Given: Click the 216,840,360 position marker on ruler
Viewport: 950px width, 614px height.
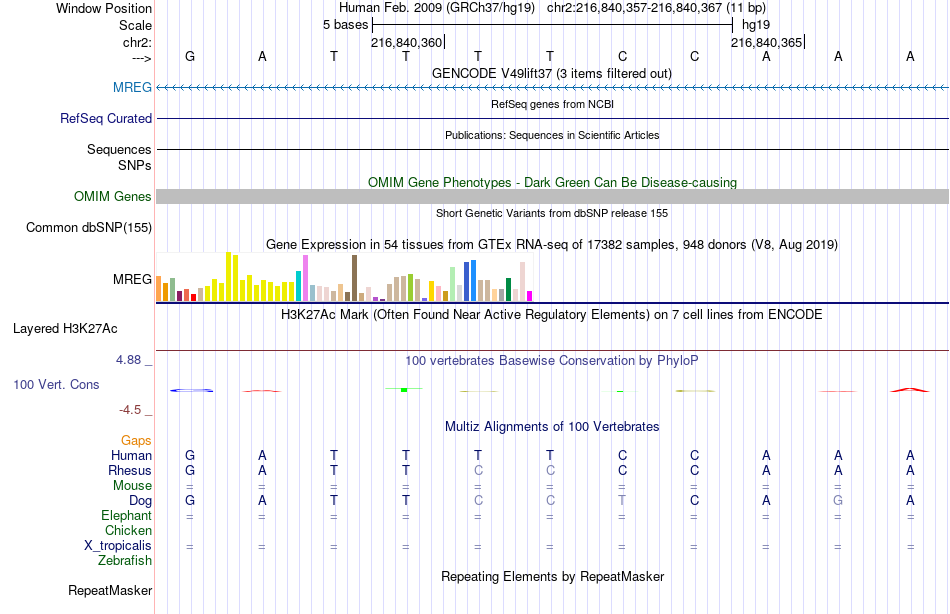Looking at the screenshot, I should (x=407, y=42).
